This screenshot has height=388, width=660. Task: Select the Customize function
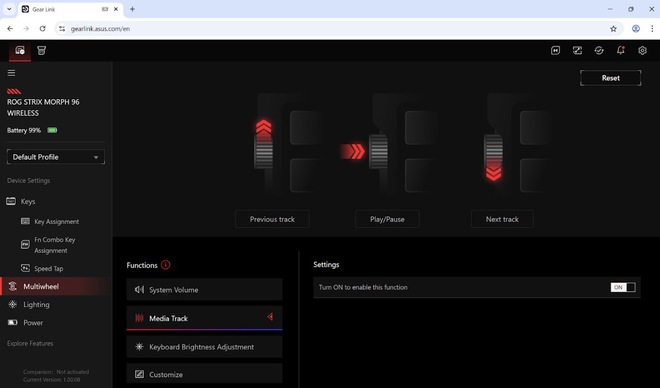(x=204, y=374)
